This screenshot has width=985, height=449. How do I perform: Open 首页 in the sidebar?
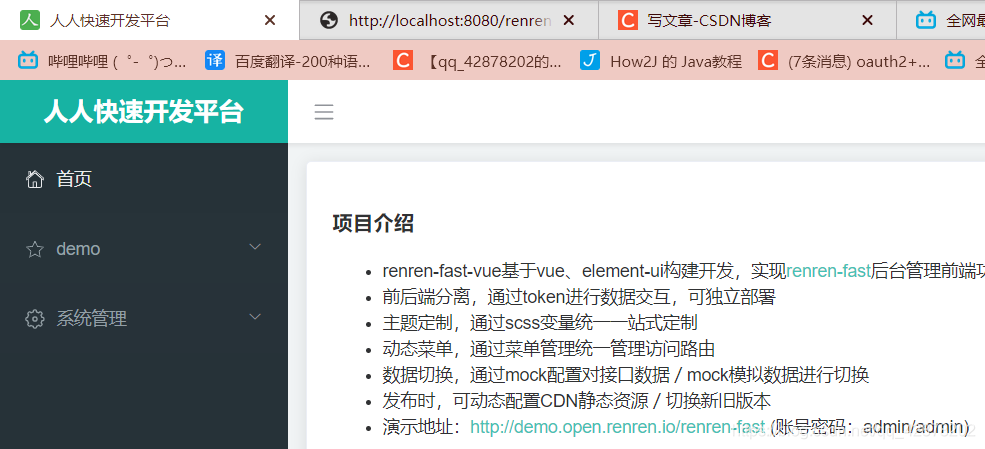[144, 179]
